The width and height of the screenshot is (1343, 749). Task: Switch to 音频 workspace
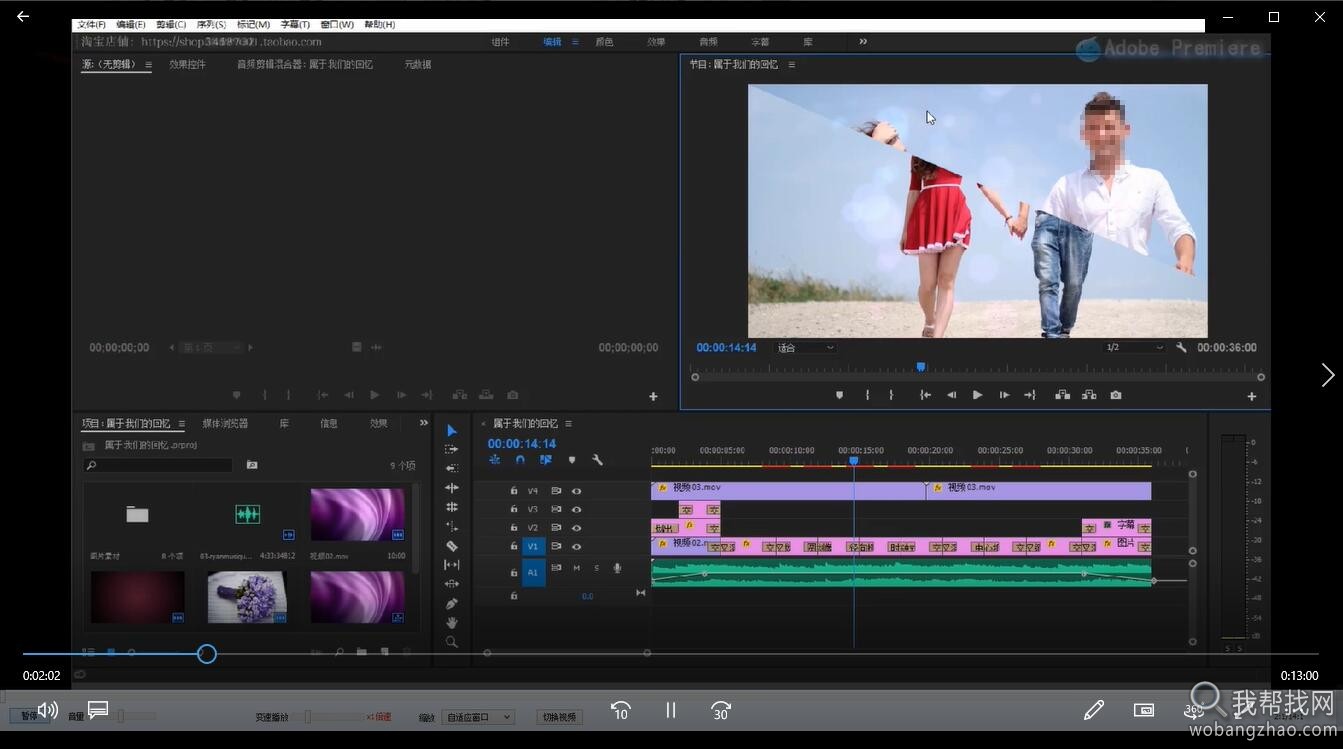click(x=708, y=42)
